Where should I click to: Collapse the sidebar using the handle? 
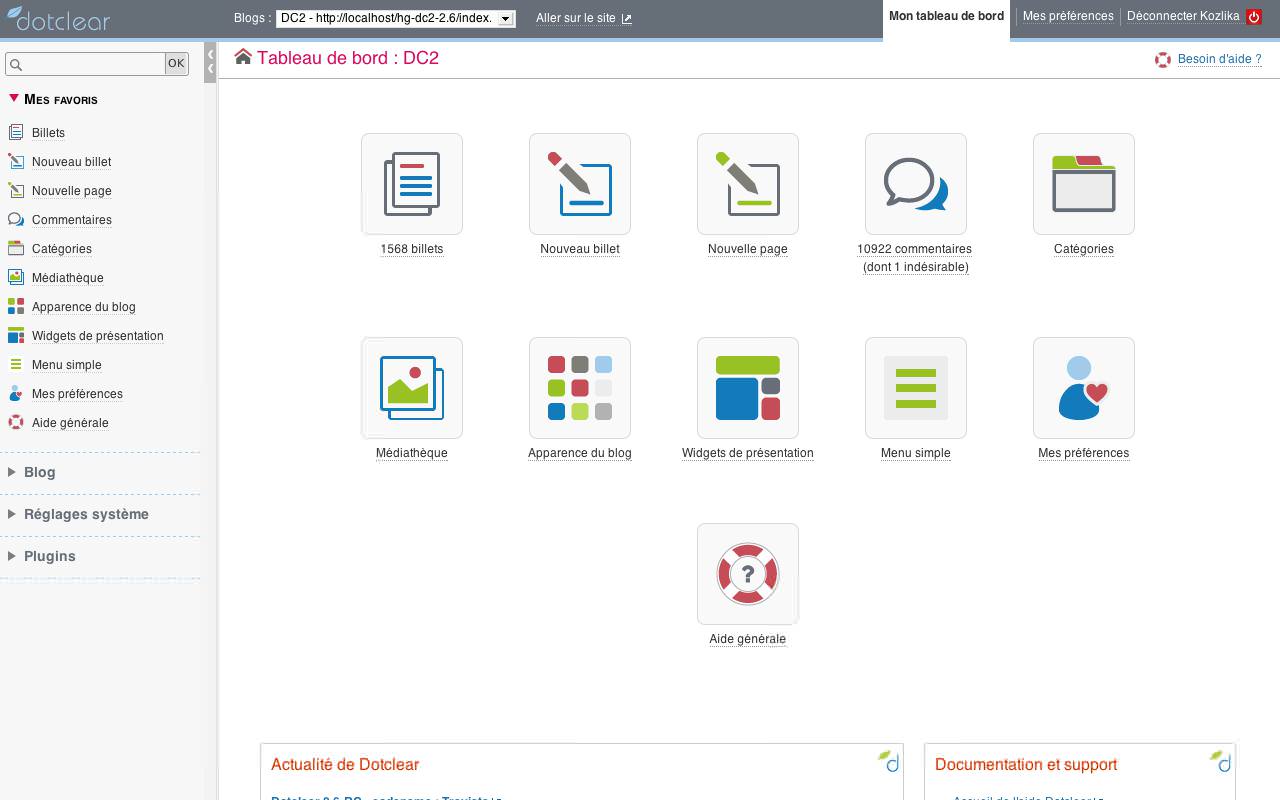(210, 62)
